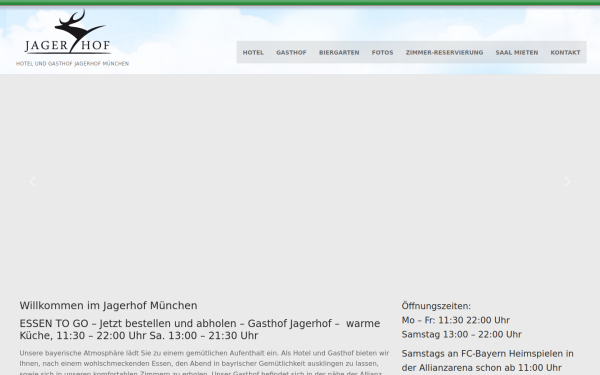Image resolution: width=600 pixels, height=375 pixels.
Task: Open Zimmer-Reservierung menu item
Action: point(444,52)
